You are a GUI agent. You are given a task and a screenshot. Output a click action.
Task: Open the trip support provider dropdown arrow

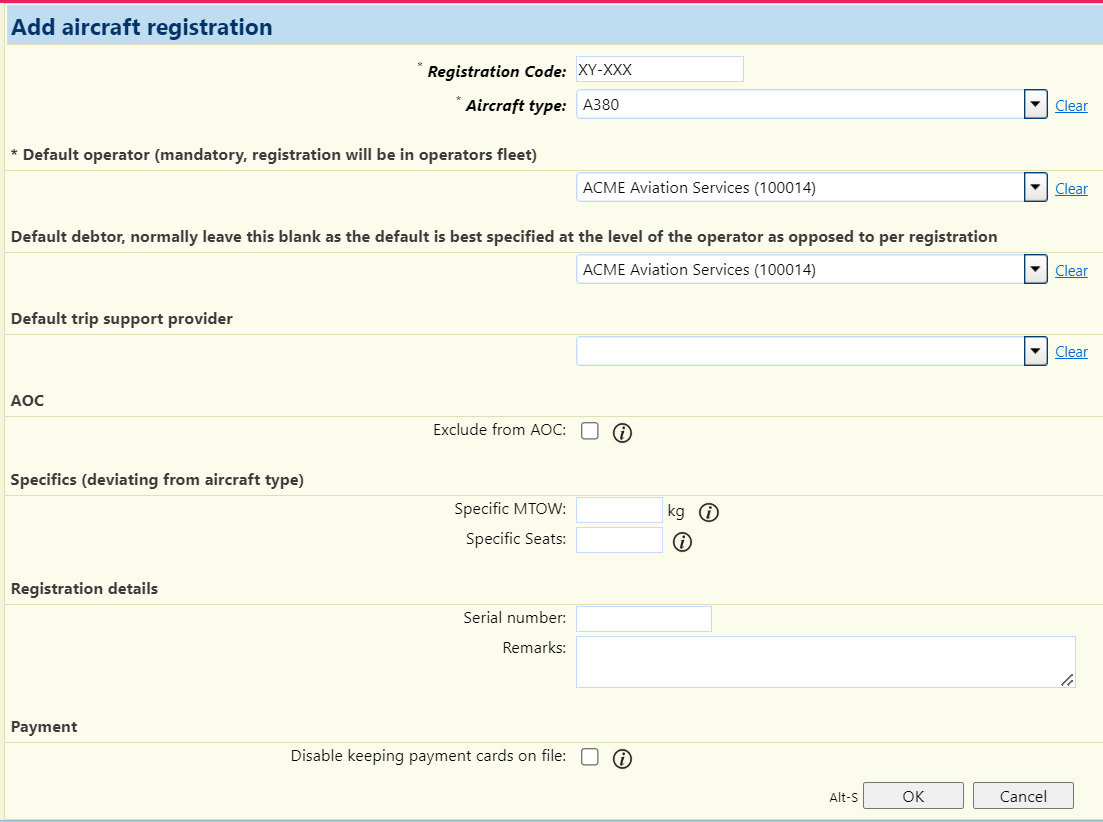click(1035, 351)
